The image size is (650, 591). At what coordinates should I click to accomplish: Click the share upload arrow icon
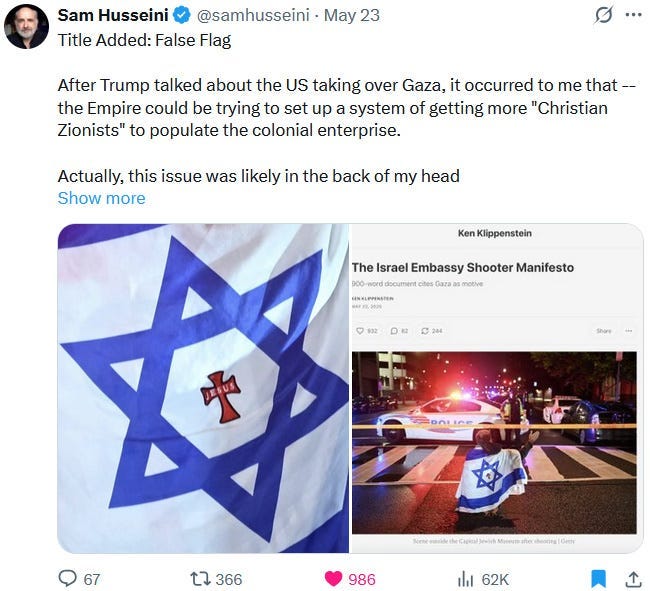(x=633, y=579)
